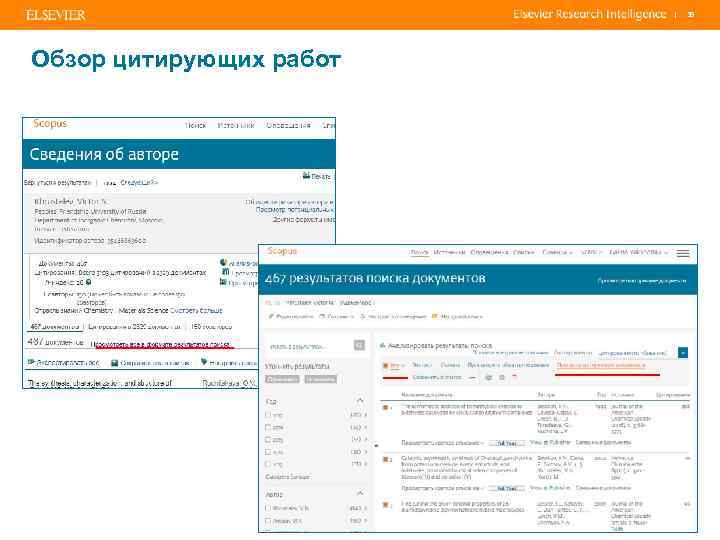Open the Lists menu in results window
Viewport: 720px width, 540px height.
[x=524, y=252]
